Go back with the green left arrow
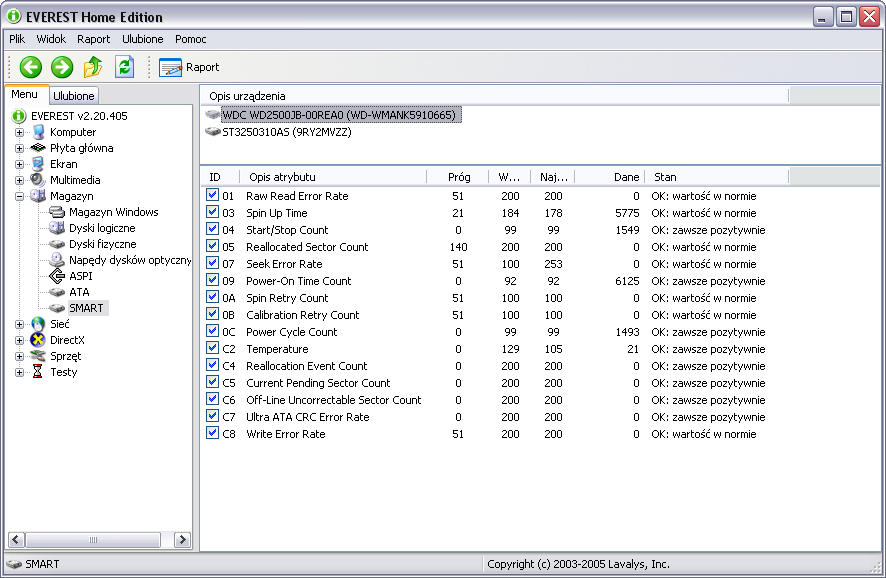886x578 pixels. tap(31, 67)
